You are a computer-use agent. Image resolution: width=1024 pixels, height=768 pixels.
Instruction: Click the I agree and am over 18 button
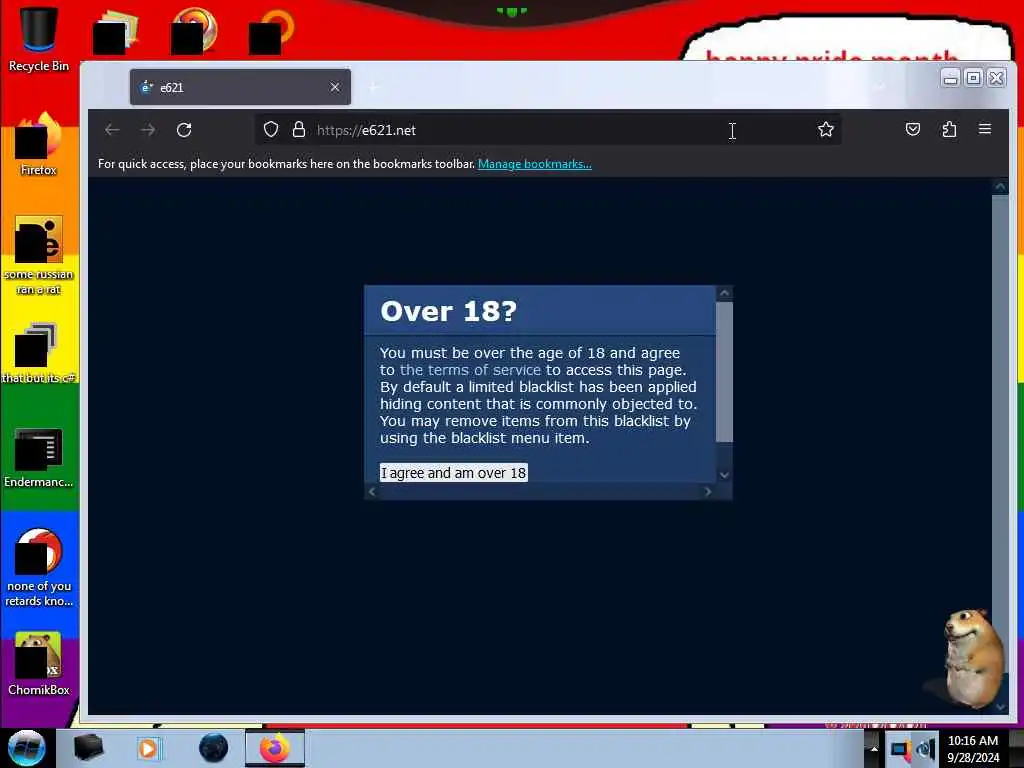tap(454, 473)
